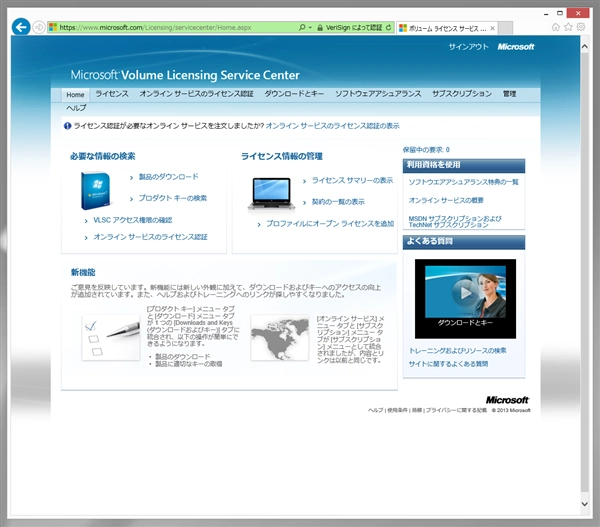600x527 pixels.
Task: Click the refresh icon in address bar
Action: click(388, 28)
